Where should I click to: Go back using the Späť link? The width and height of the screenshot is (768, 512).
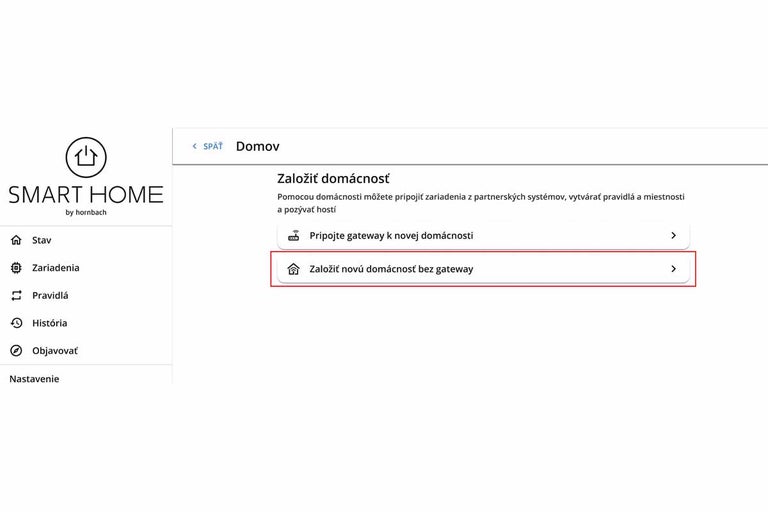(213, 146)
